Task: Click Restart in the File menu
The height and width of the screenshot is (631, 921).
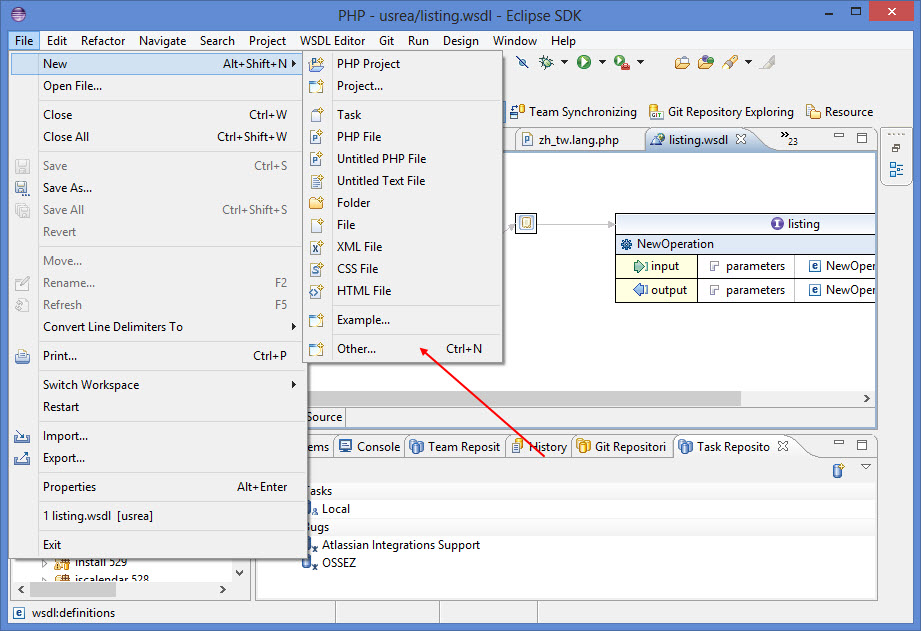Action: pos(159,407)
